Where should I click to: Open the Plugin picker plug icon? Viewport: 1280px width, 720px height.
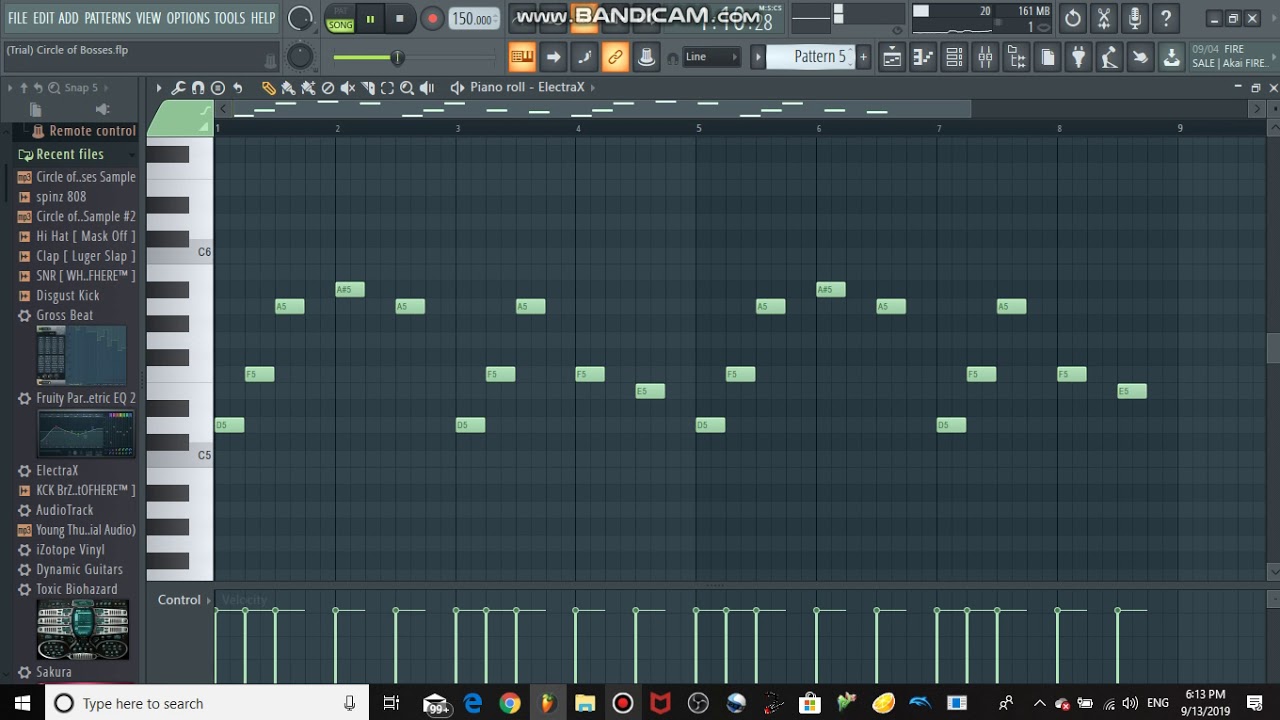1078,57
